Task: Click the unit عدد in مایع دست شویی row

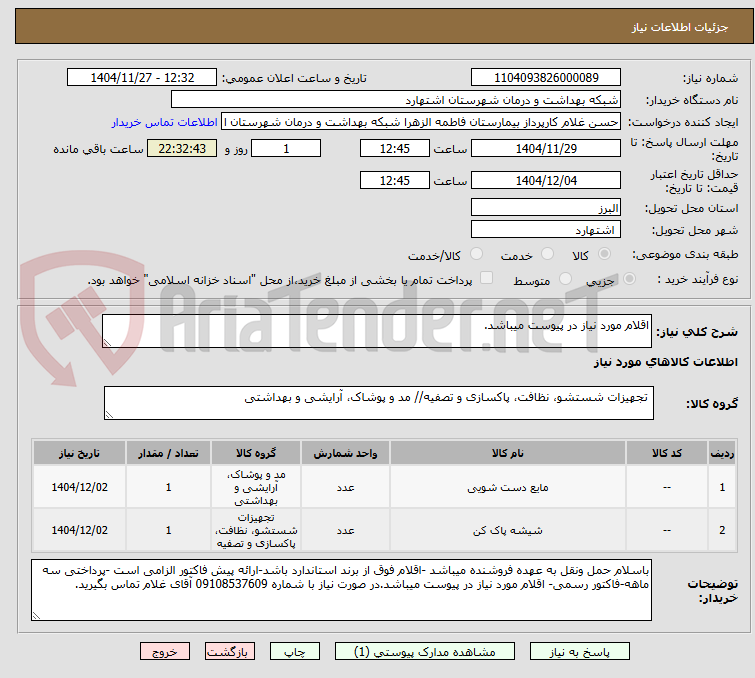Action: coord(345,487)
